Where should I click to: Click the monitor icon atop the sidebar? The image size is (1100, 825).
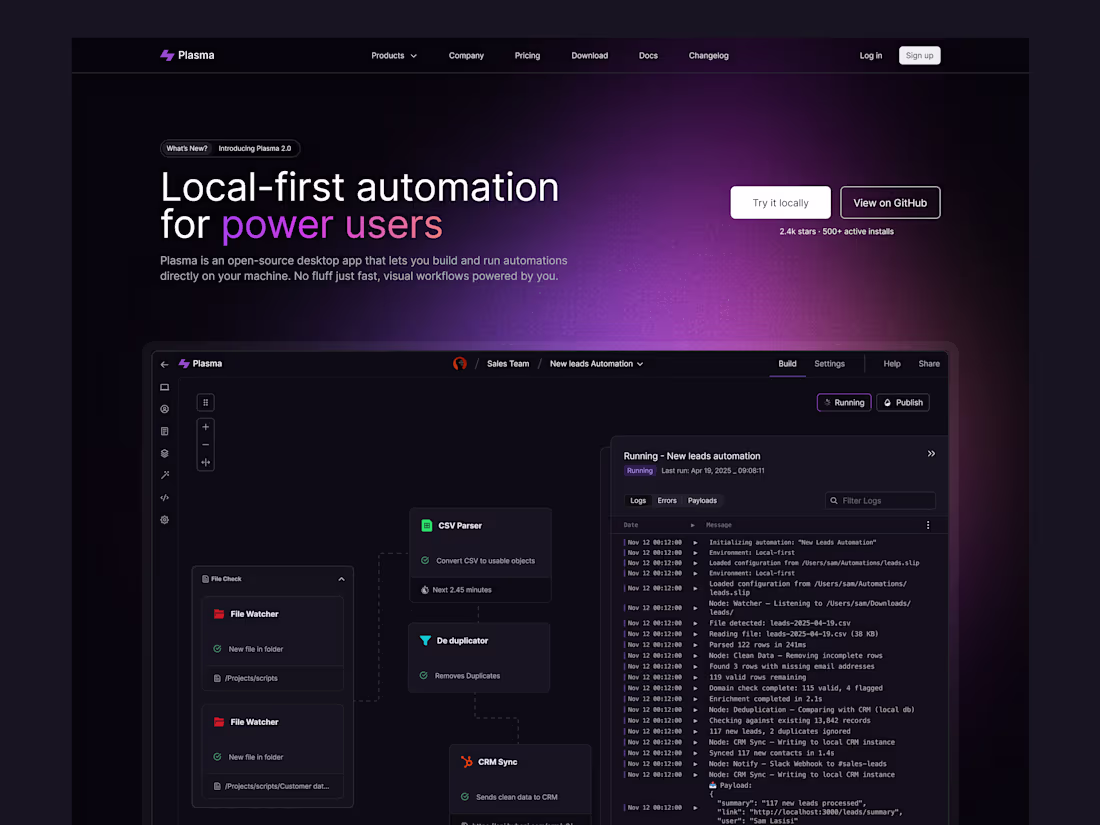click(165, 388)
